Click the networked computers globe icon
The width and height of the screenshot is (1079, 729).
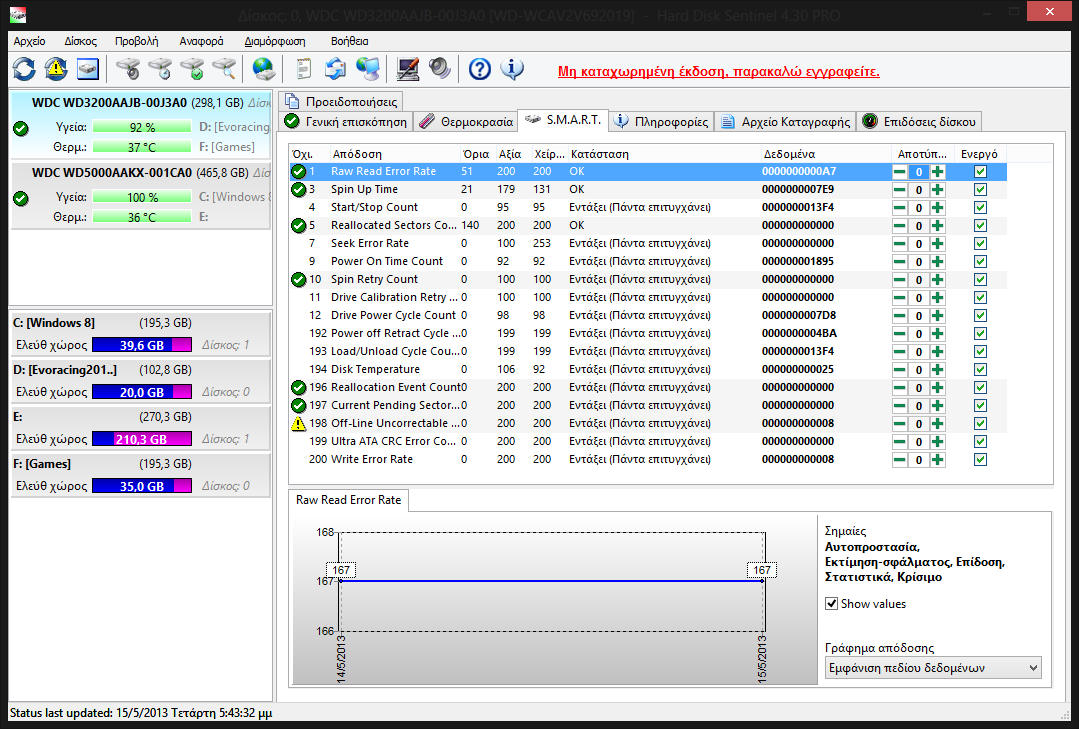click(x=368, y=69)
